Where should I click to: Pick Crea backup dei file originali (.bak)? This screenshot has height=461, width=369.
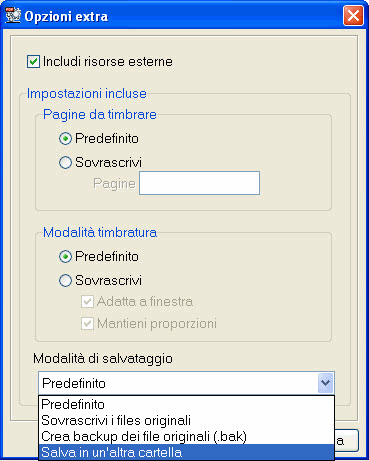[x=186, y=436]
